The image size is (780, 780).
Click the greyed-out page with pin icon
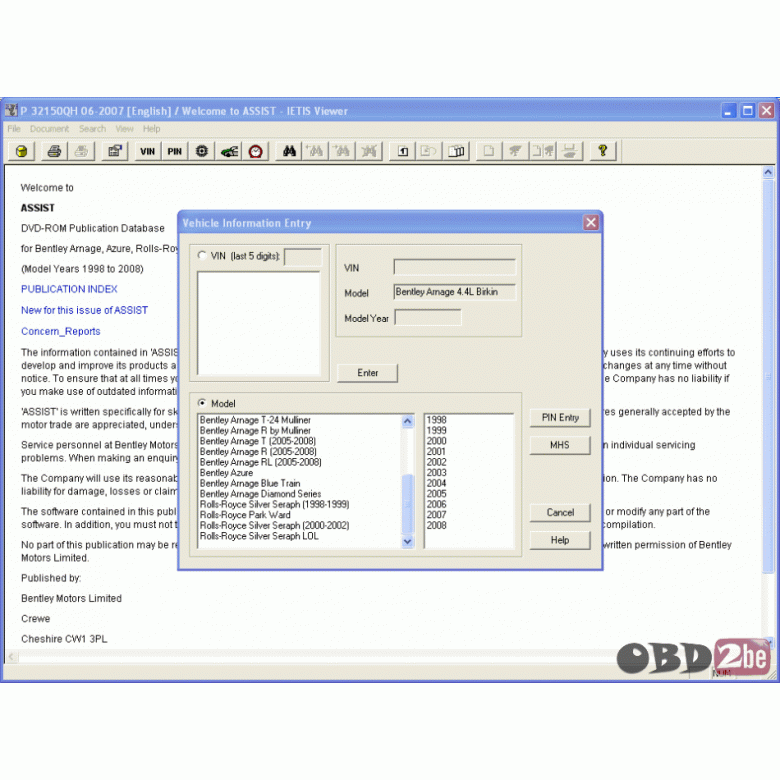tap(543, 151)
